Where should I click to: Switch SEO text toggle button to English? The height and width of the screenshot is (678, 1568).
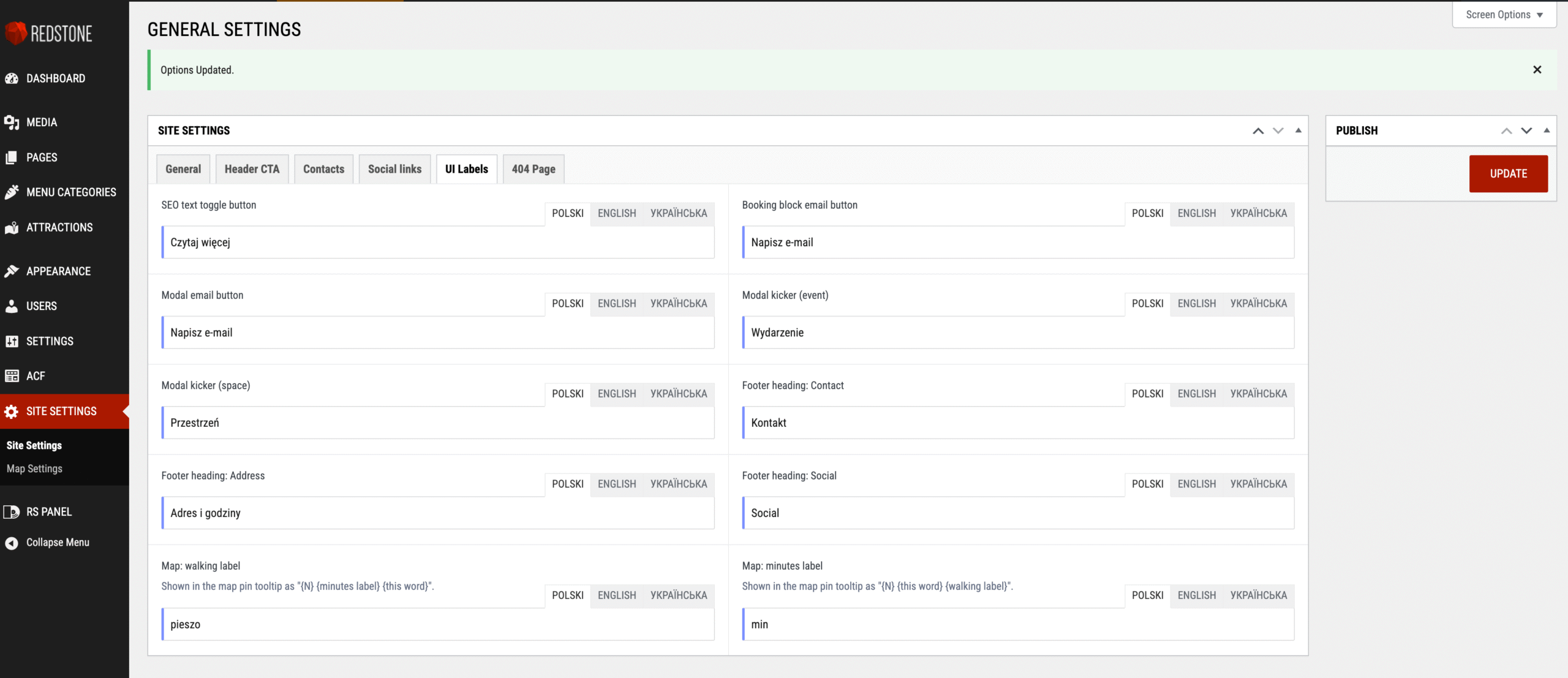click(x=617, y=214)
